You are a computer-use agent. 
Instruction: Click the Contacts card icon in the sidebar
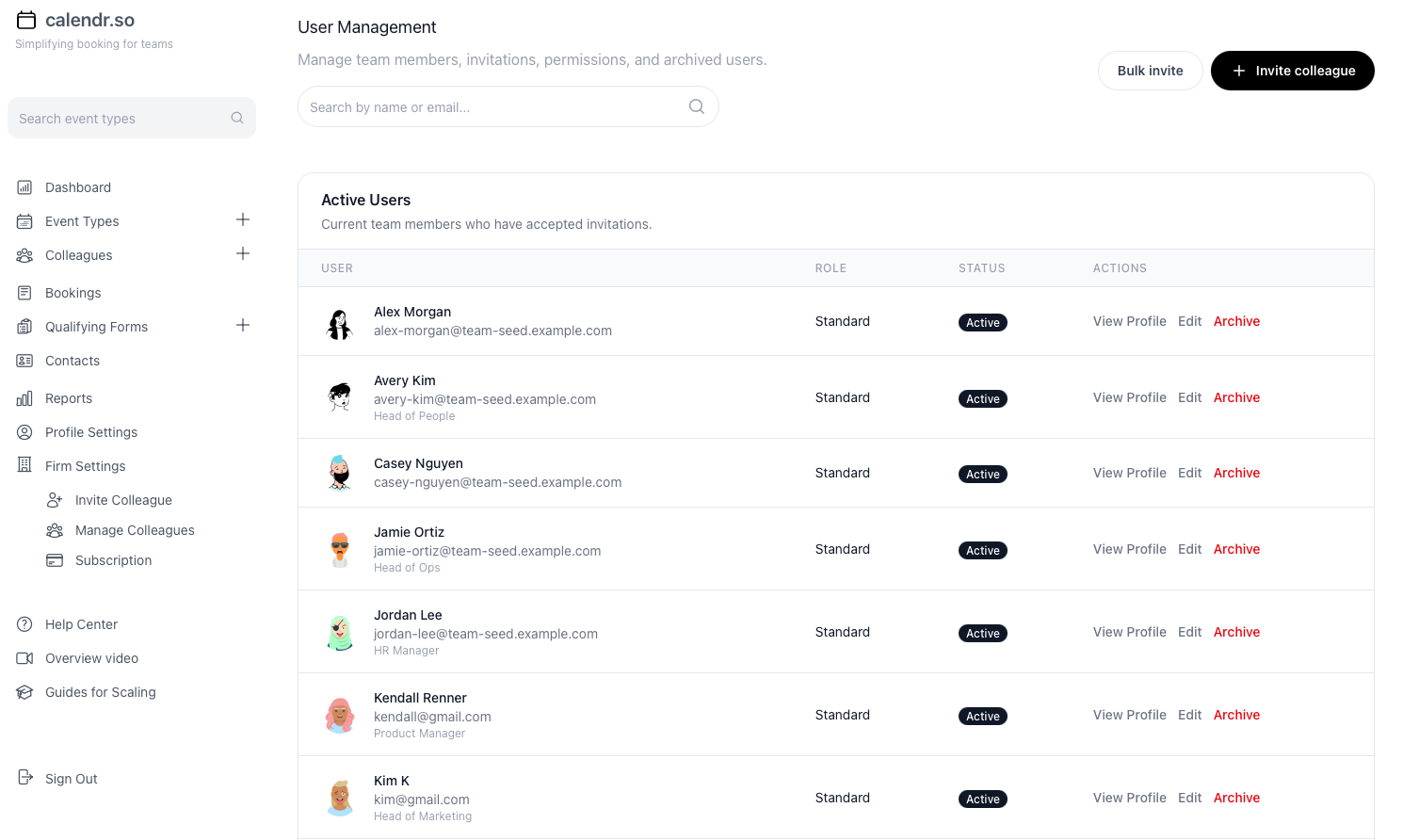tap(24, 361)
